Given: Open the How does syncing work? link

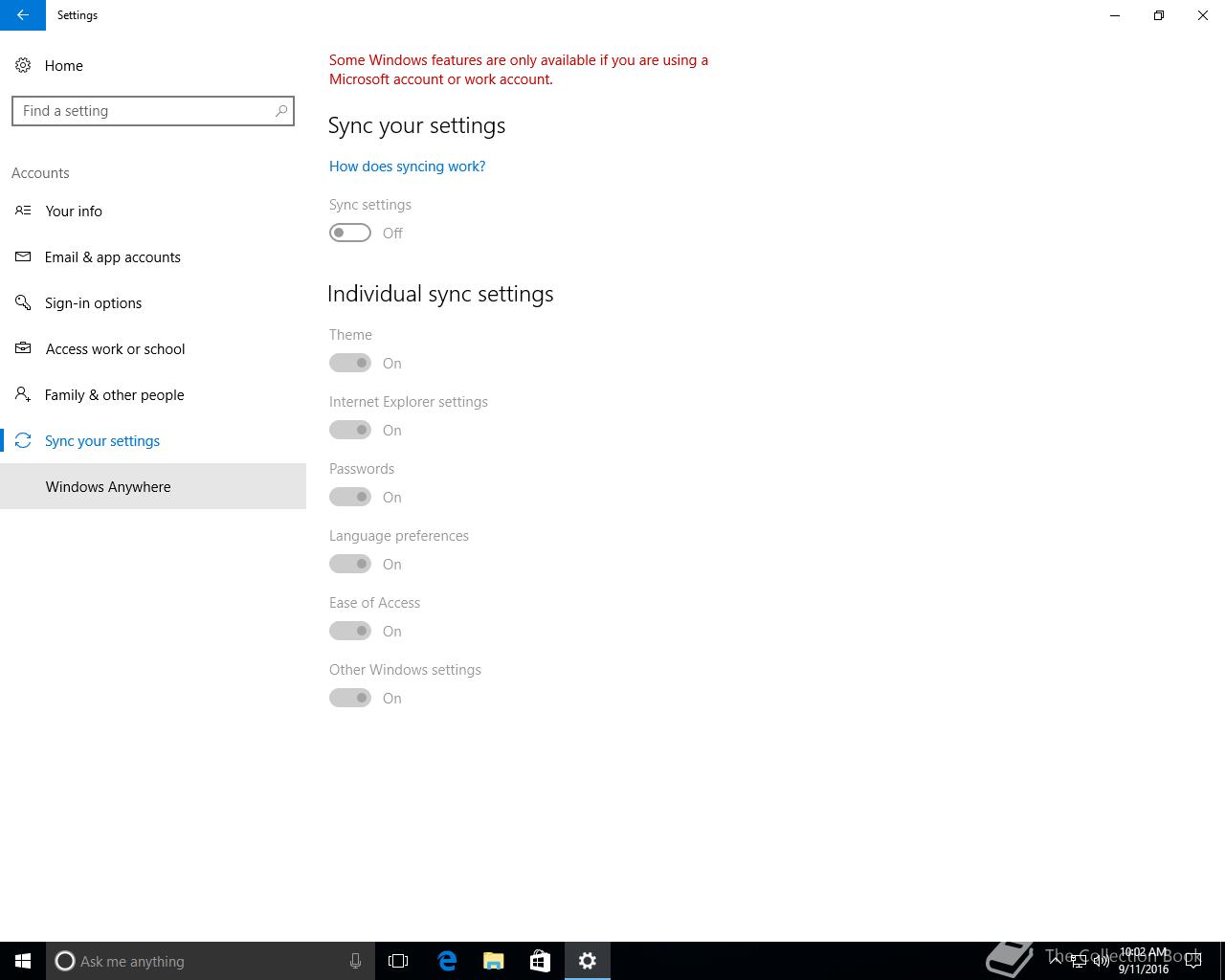Looking at the screenshot, I should click(407, 167).
